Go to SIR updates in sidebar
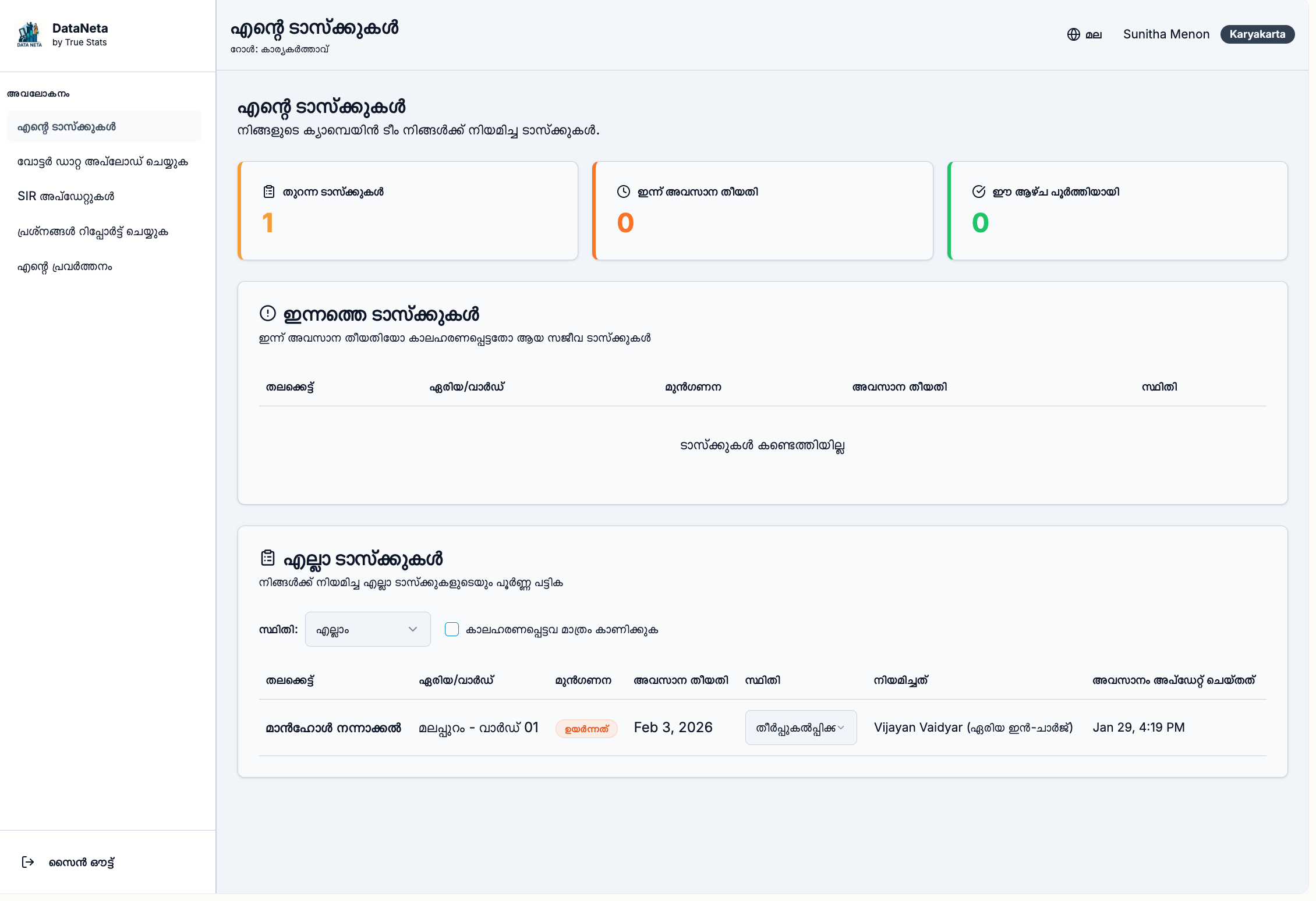Screen dimensions: 1316x901 (x=66, y=196)
